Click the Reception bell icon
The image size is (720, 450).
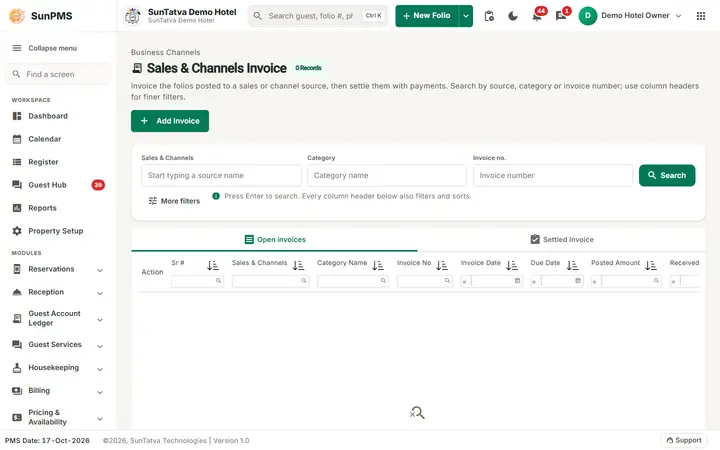click(x=17, y=292)
